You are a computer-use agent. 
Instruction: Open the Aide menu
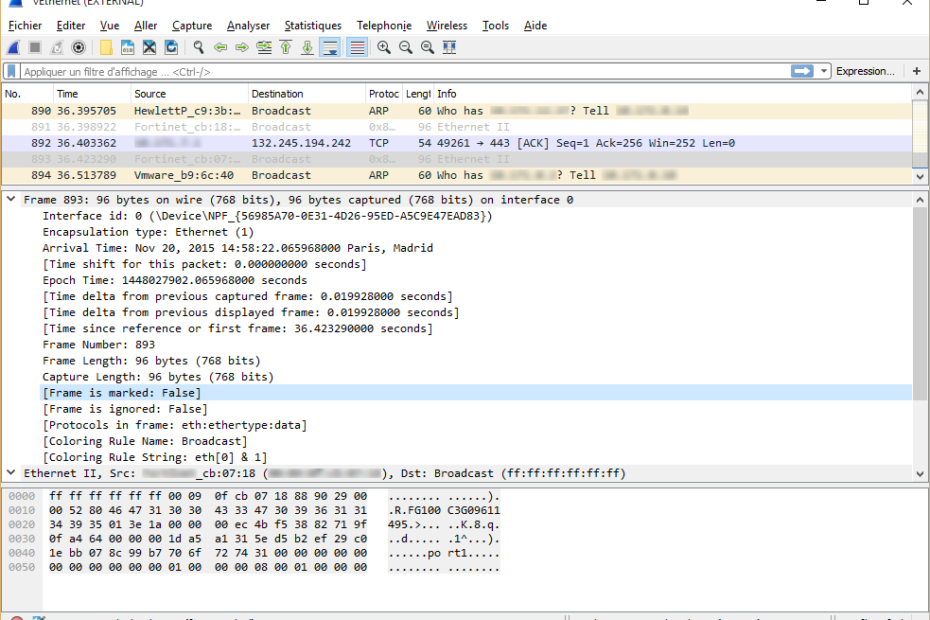click(535, 26)
